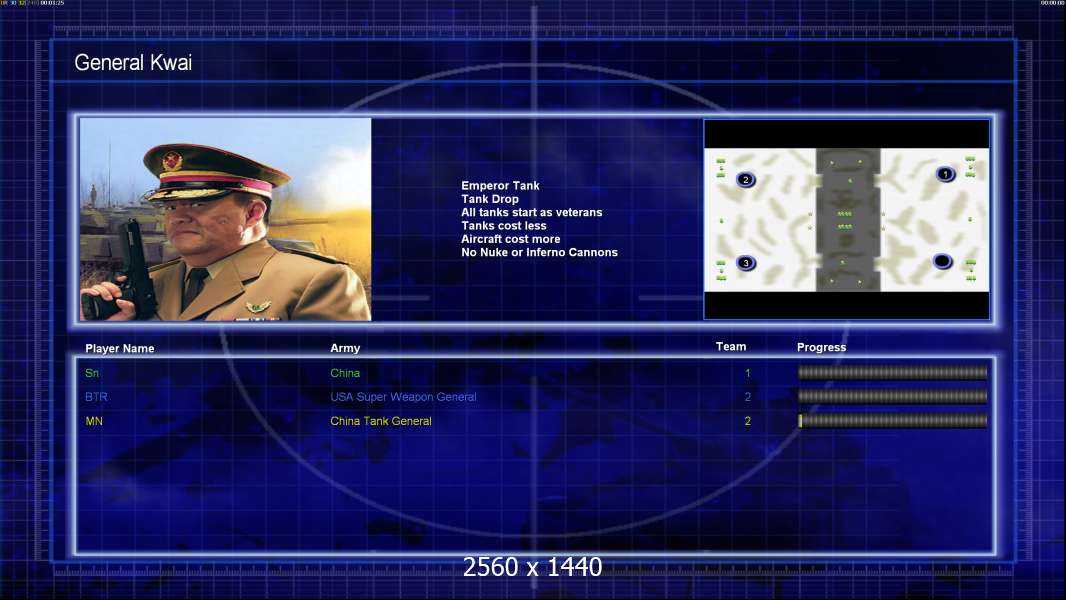Click the General Kwai portrait image
Viewport: 1066px width, 600px height.
225,220
